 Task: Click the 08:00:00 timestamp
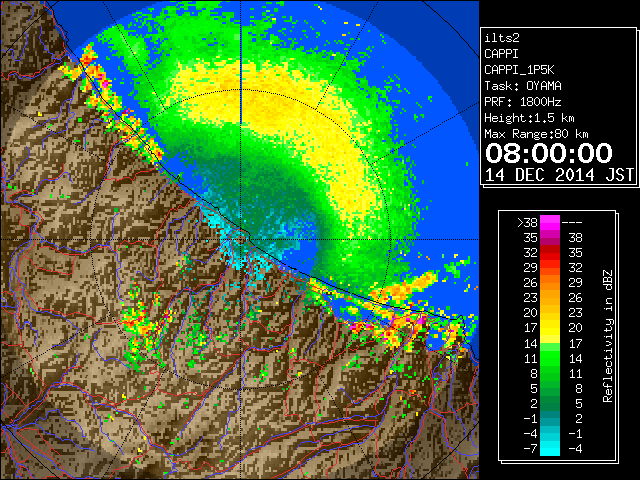coord(549,153)
